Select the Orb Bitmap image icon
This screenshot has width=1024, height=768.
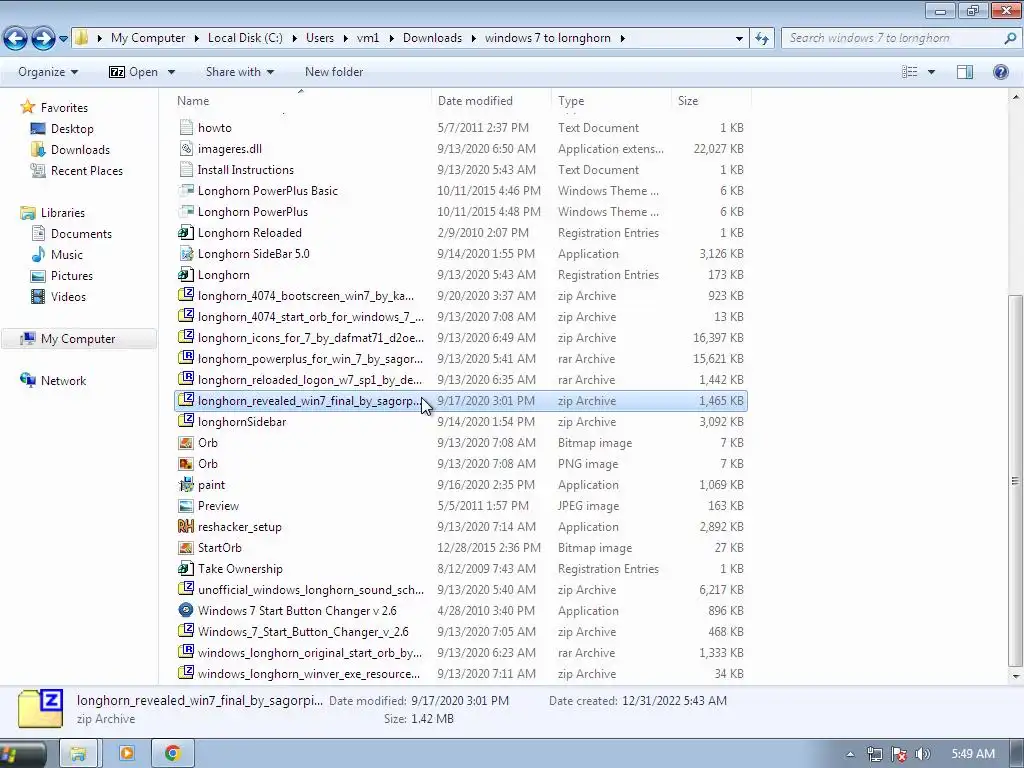click(x=186, y=443)
